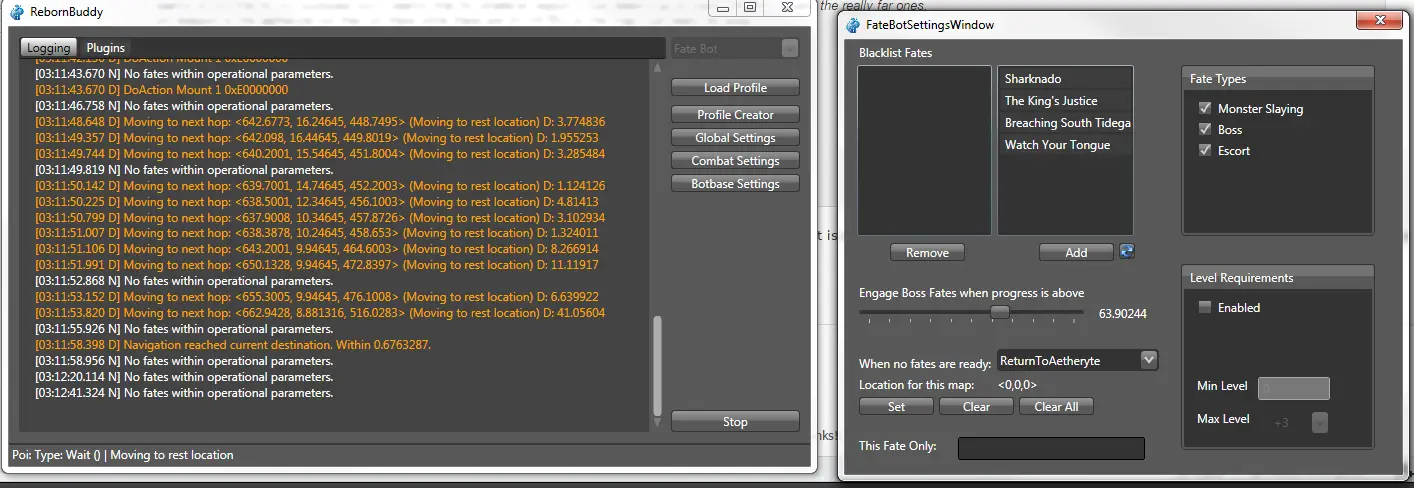Minimize the RebornBuddy window

(723, 8)
